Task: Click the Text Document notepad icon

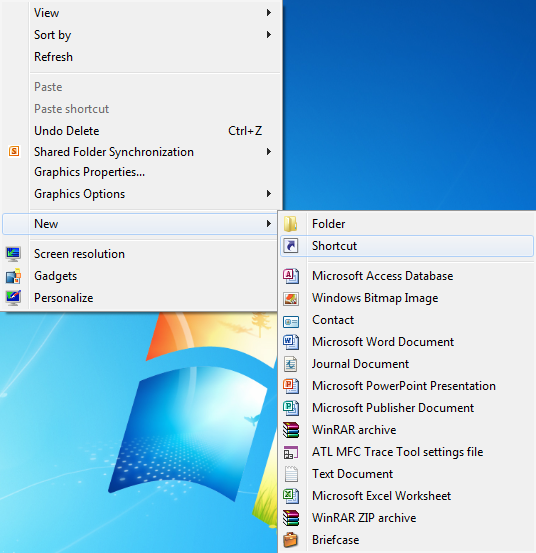Action: (291, 474)
